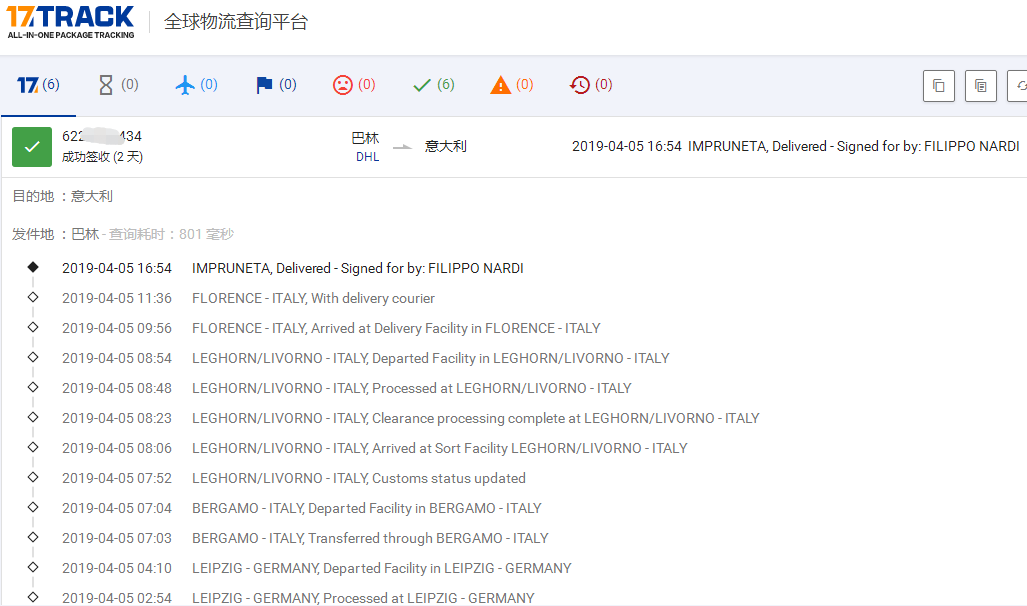Click the copy with details icon

980,85
